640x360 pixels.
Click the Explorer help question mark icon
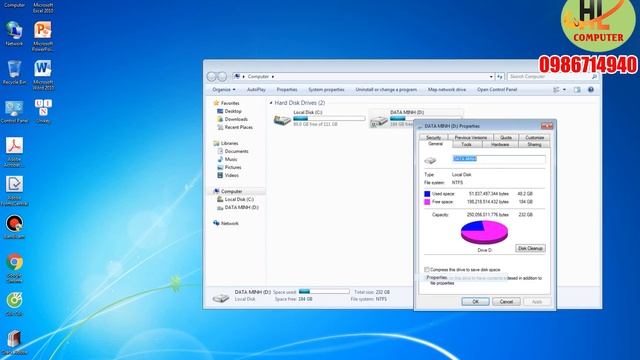tap(591, 89)
